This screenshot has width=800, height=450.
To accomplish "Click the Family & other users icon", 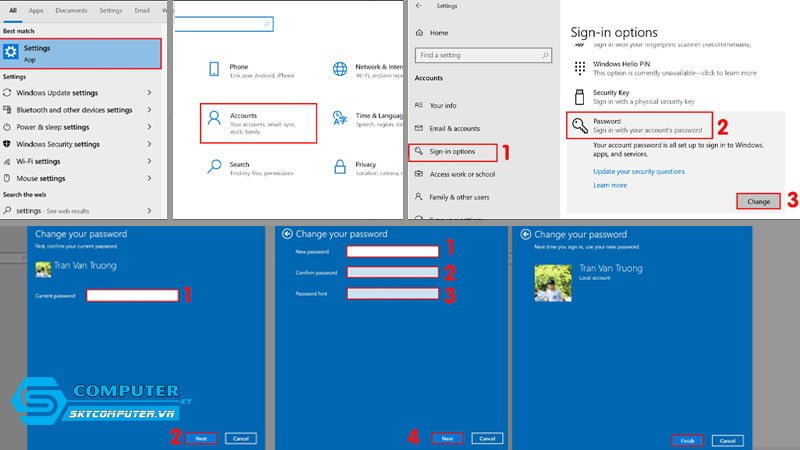I will [419, 196].
